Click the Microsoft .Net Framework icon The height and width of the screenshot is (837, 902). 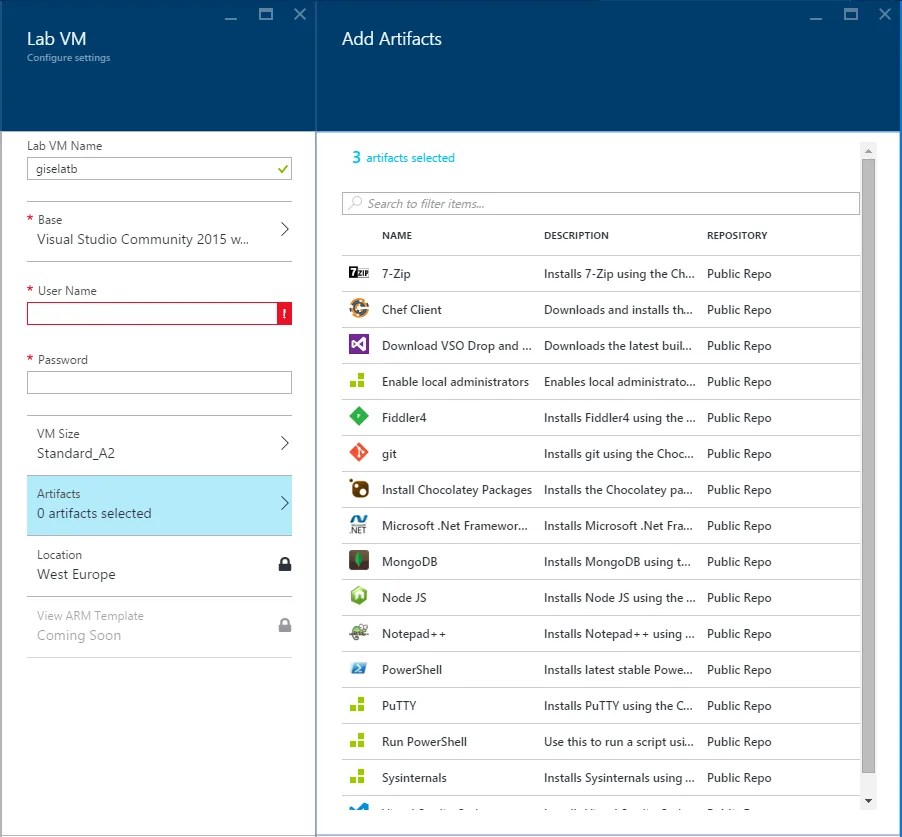(358, 525)
